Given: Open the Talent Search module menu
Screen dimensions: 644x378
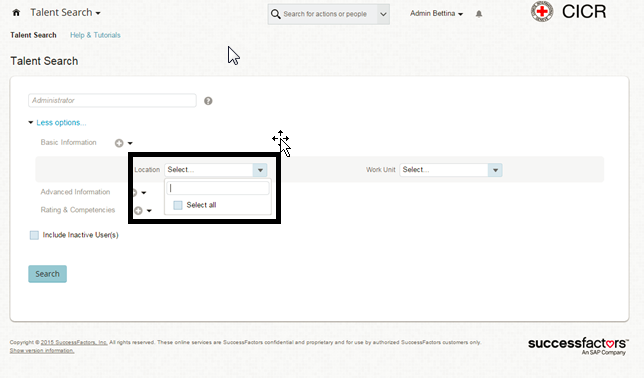Looking at the screenshot, I should pos(65,13).
